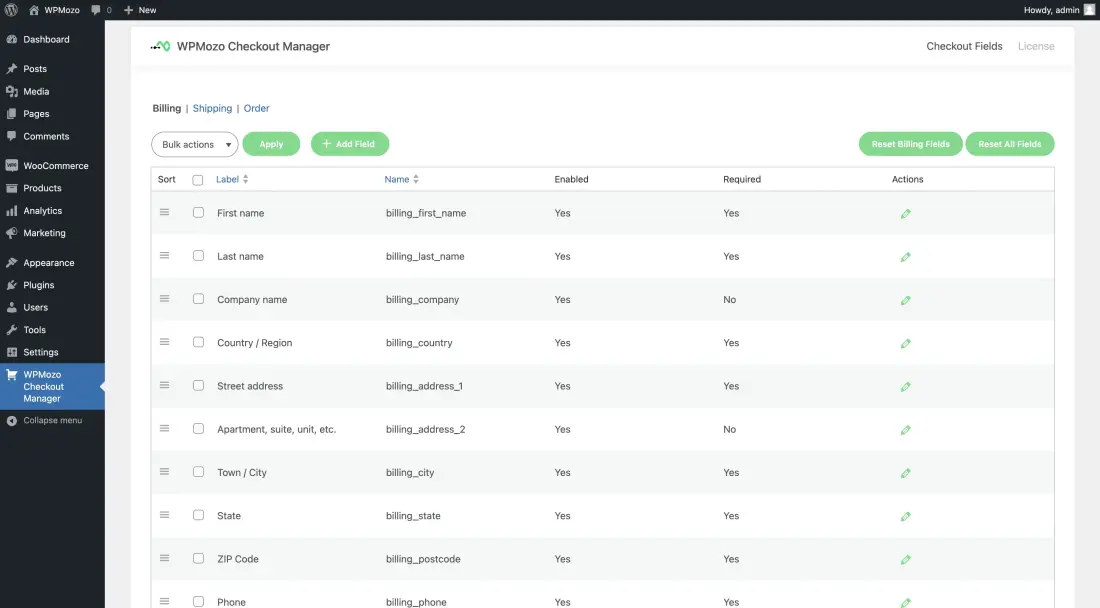Click sort handle for Company name row
The width and height of the screenshot is (1100, 608).
pyautogui.click(x=164, y=299)
